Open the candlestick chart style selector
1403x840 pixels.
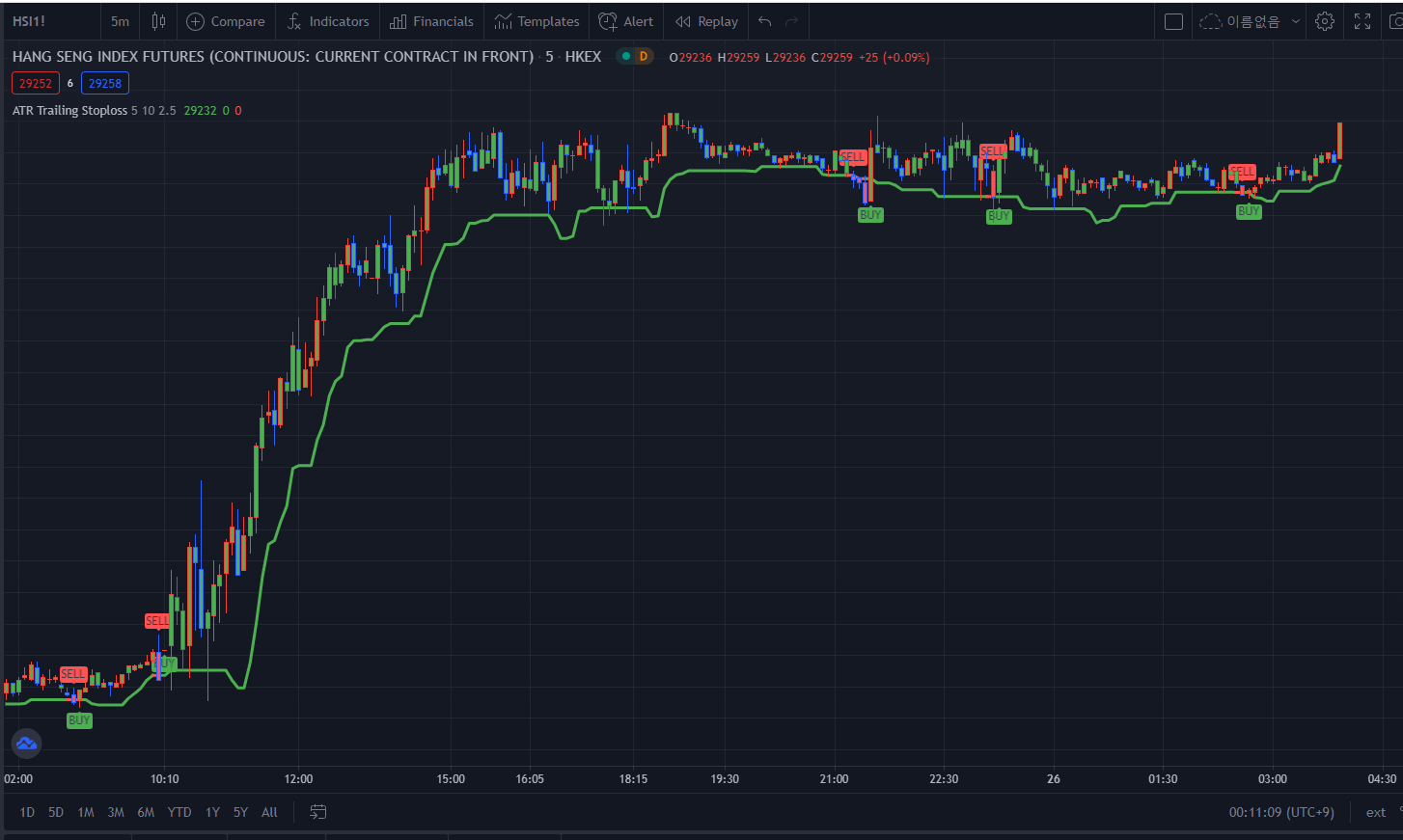click(x=158, y=21)
